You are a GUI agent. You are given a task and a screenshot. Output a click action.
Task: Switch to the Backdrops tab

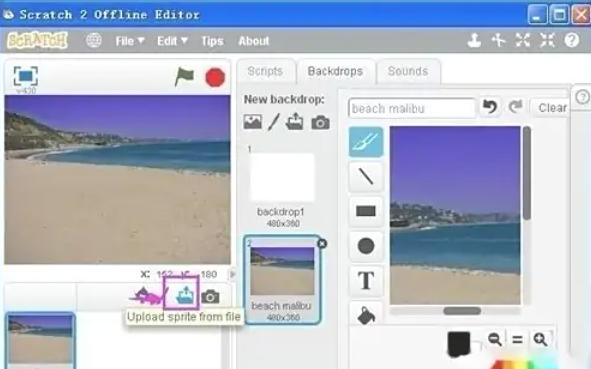pos(335,71)
